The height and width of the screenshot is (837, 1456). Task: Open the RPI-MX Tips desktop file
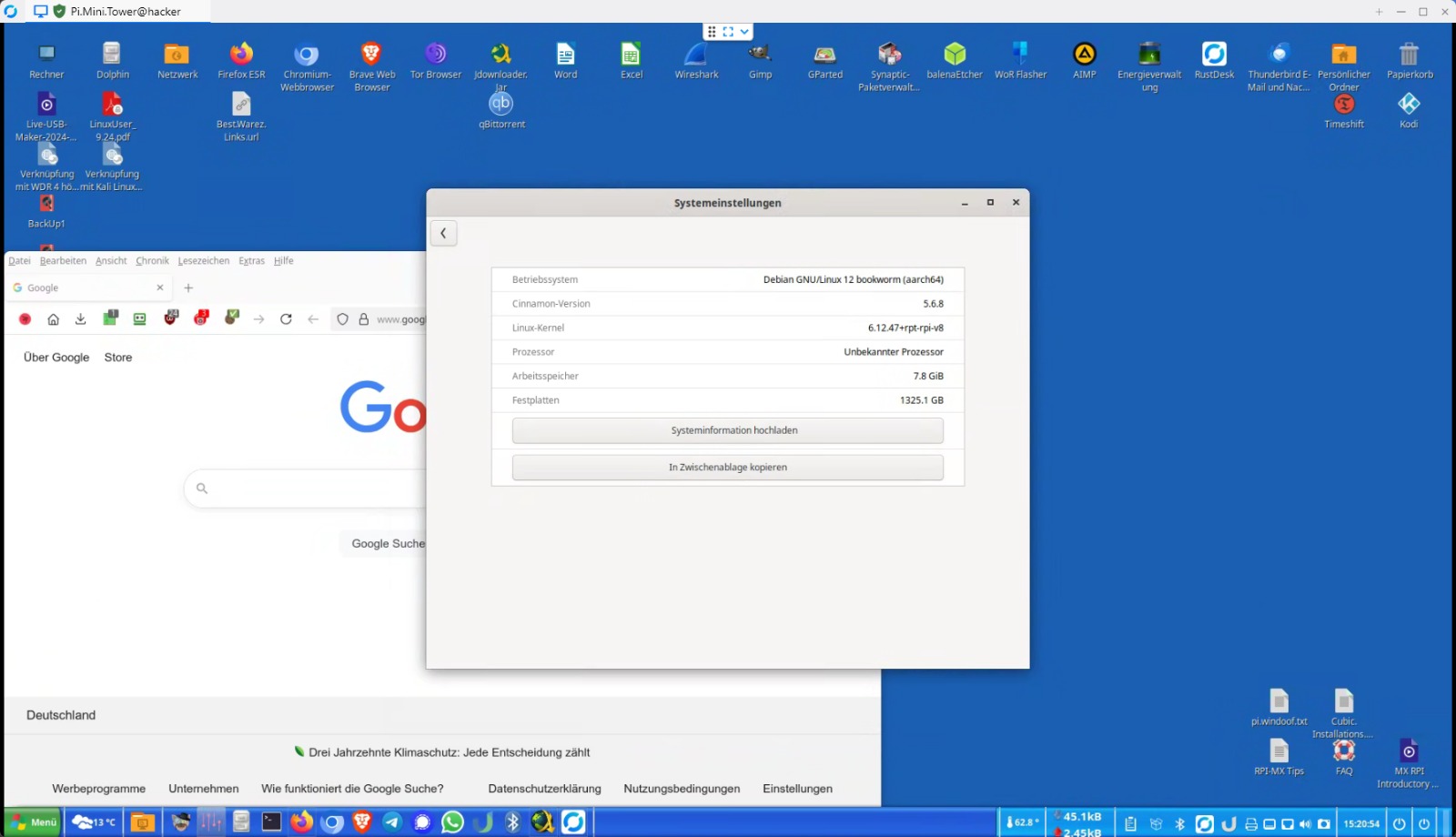coord(1279,757)
